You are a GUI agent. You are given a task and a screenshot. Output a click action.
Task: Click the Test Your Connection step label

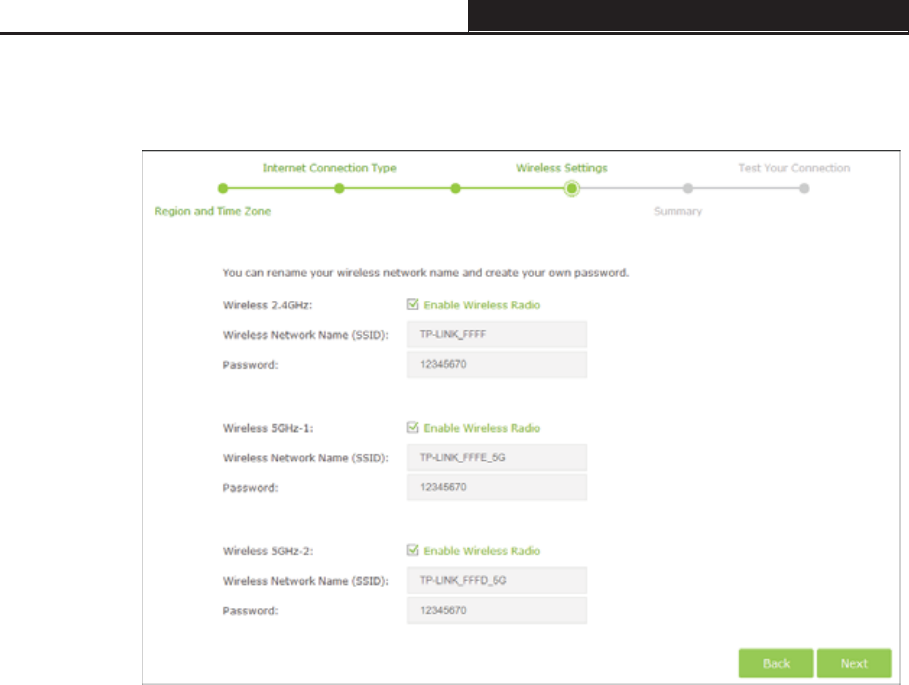click(x=794, y=168)
